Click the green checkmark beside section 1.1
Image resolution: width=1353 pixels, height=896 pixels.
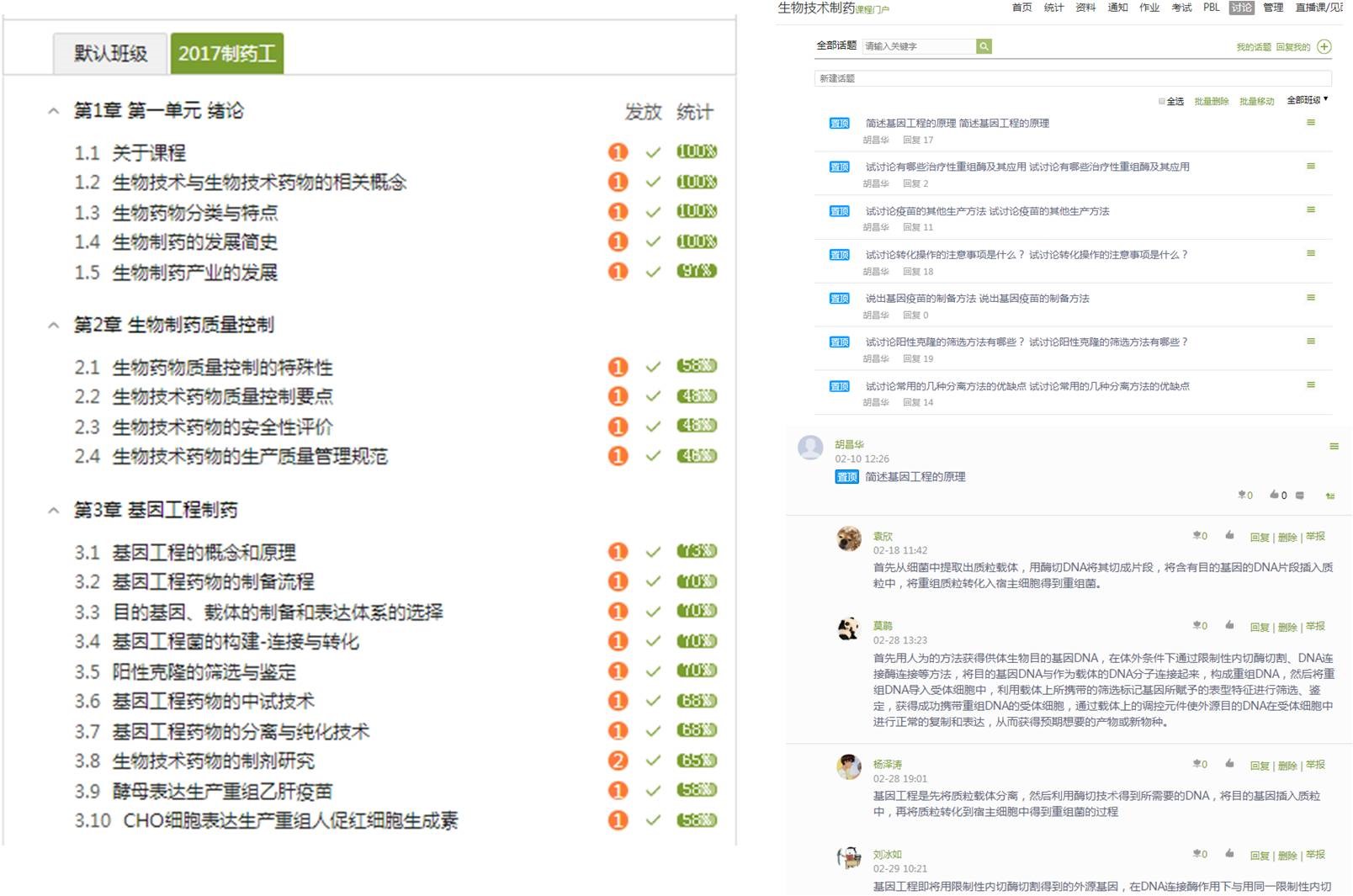pos(653,152)
